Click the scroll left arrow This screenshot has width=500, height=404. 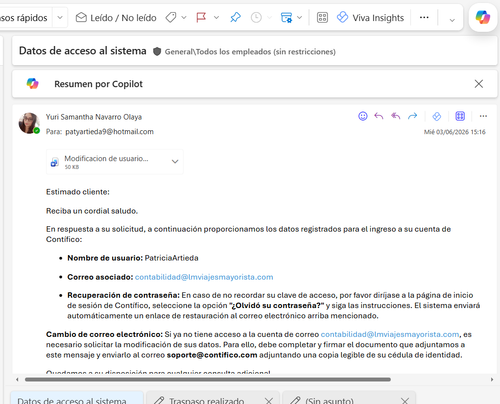click(x=17, y=379)
